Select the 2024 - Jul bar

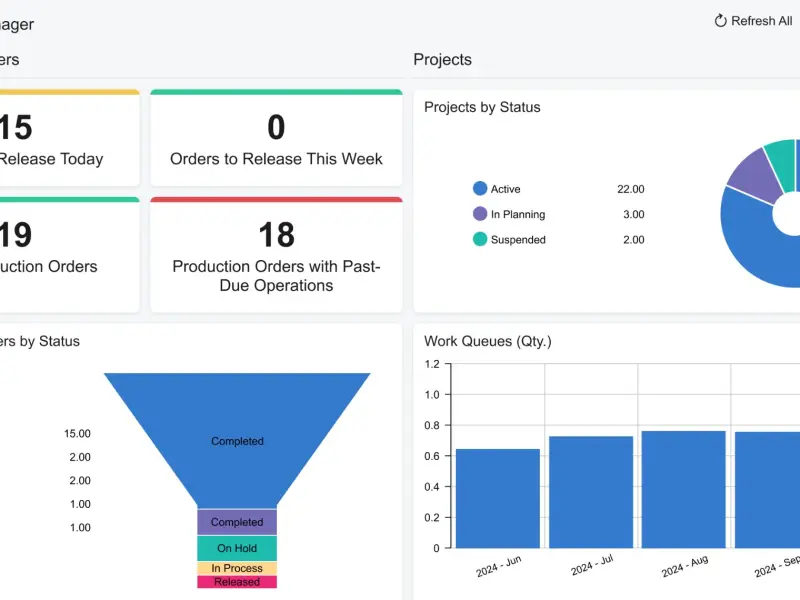tap(591, 492)
